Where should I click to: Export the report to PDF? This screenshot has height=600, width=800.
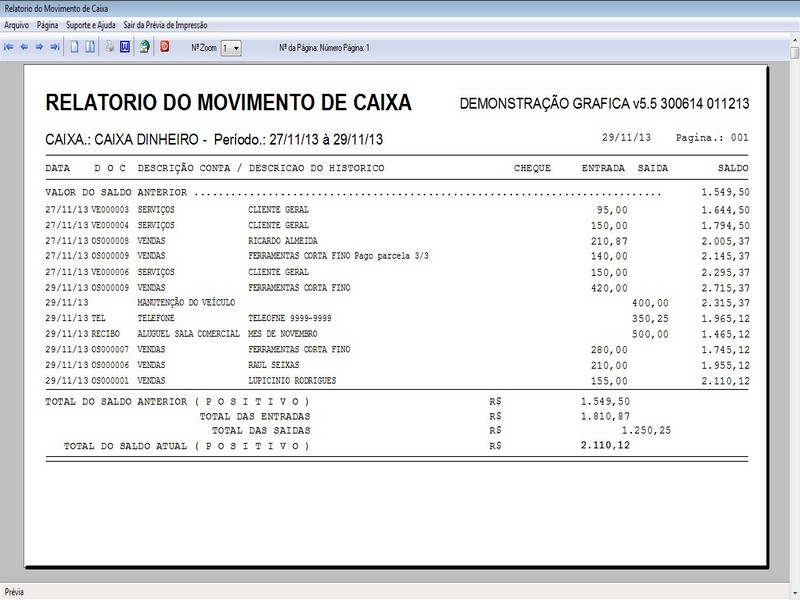pyautogui.click(x=163, y=46)
